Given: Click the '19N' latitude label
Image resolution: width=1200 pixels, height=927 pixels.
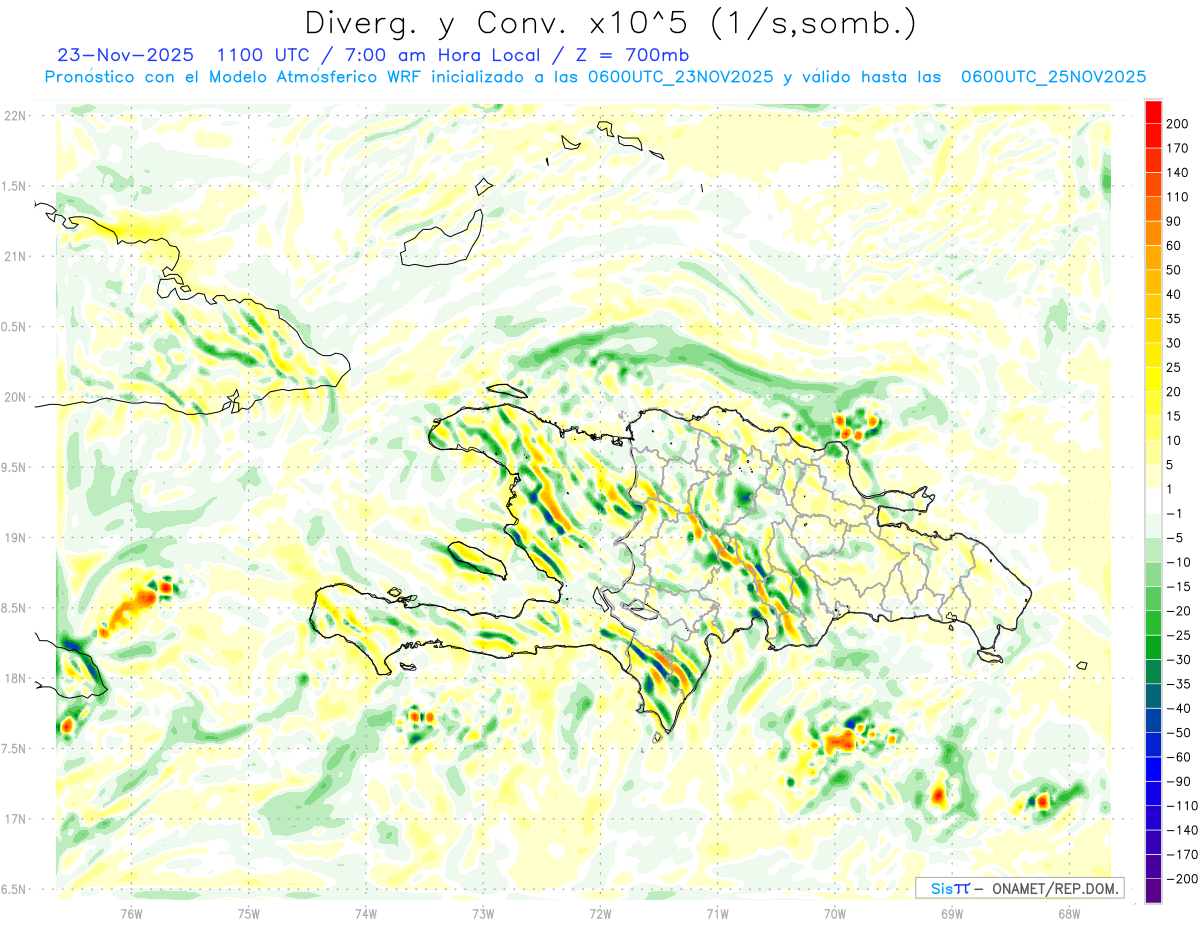Looking at the screenshot, I should pyautogui.click(x=15, y=538).
